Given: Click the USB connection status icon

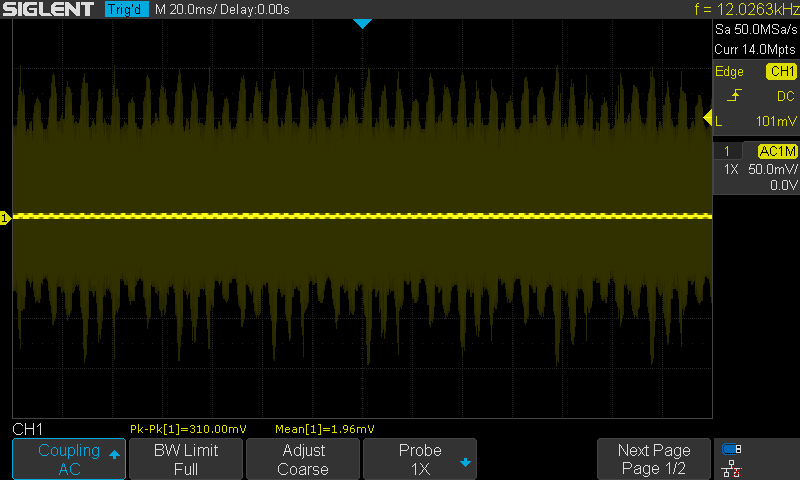Looking at the screenshot, I should [731, 450].
